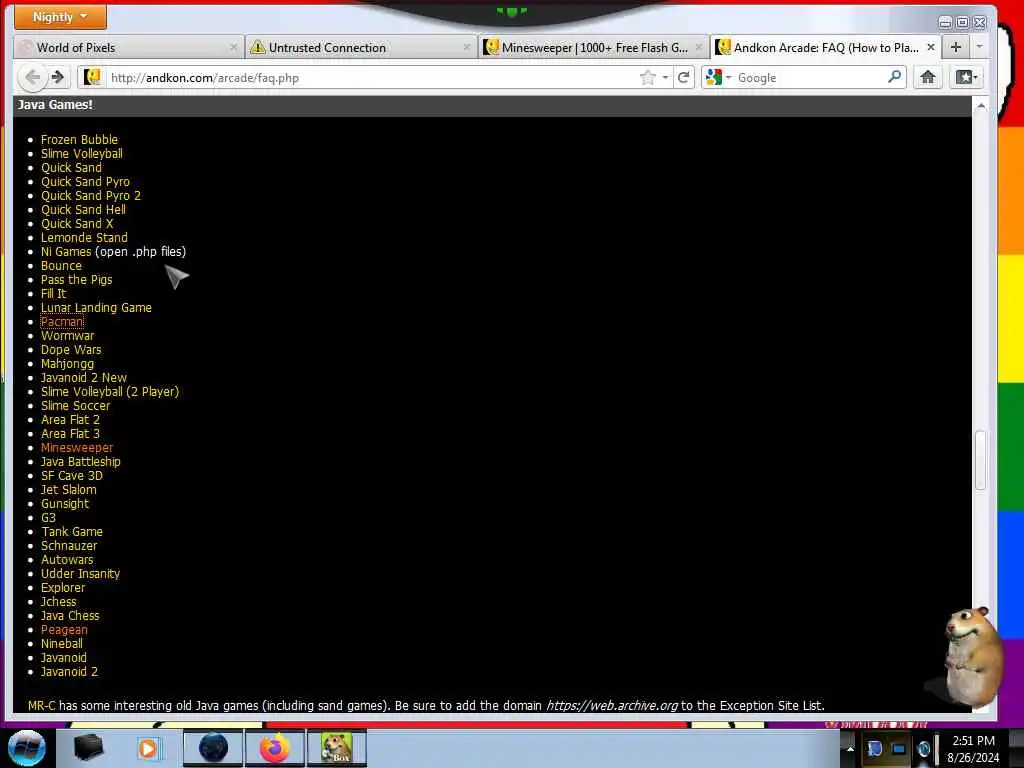Image resolution: width=1024 pixels, height=768 pixels.
Task: Open the Quick Sand Hell link
Action: coord(83,209)
